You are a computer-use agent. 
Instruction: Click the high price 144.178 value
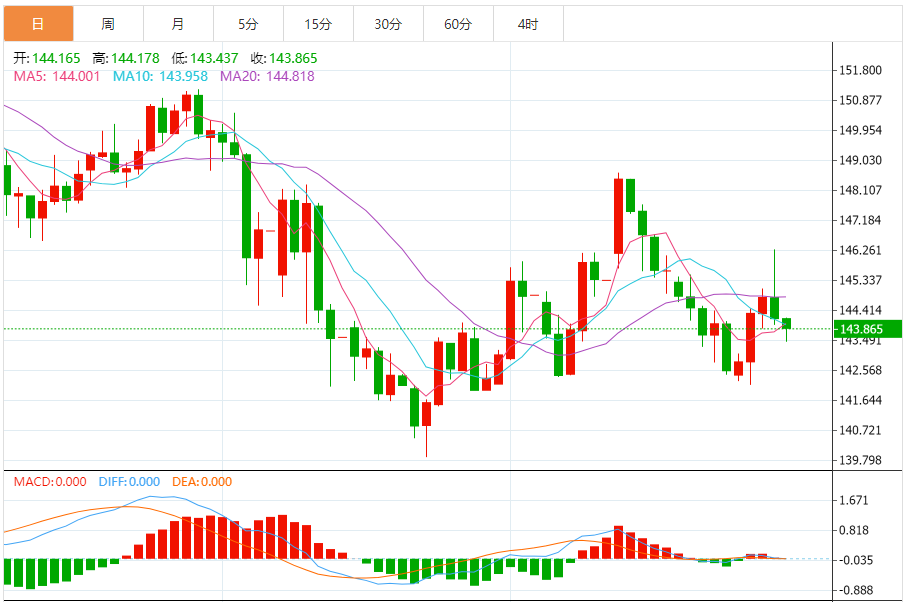point(135,58)
